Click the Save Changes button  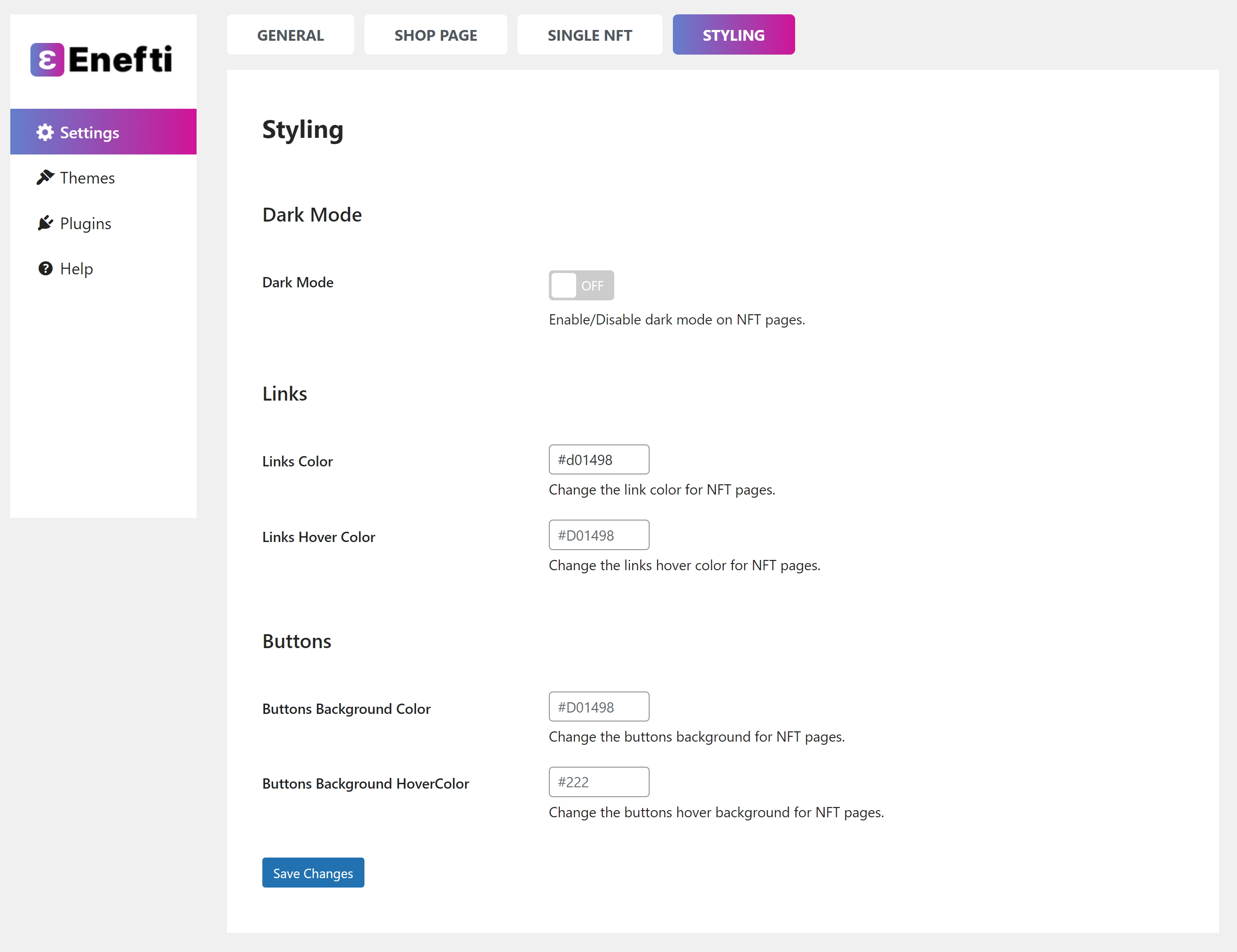click(x=312, y=873)
